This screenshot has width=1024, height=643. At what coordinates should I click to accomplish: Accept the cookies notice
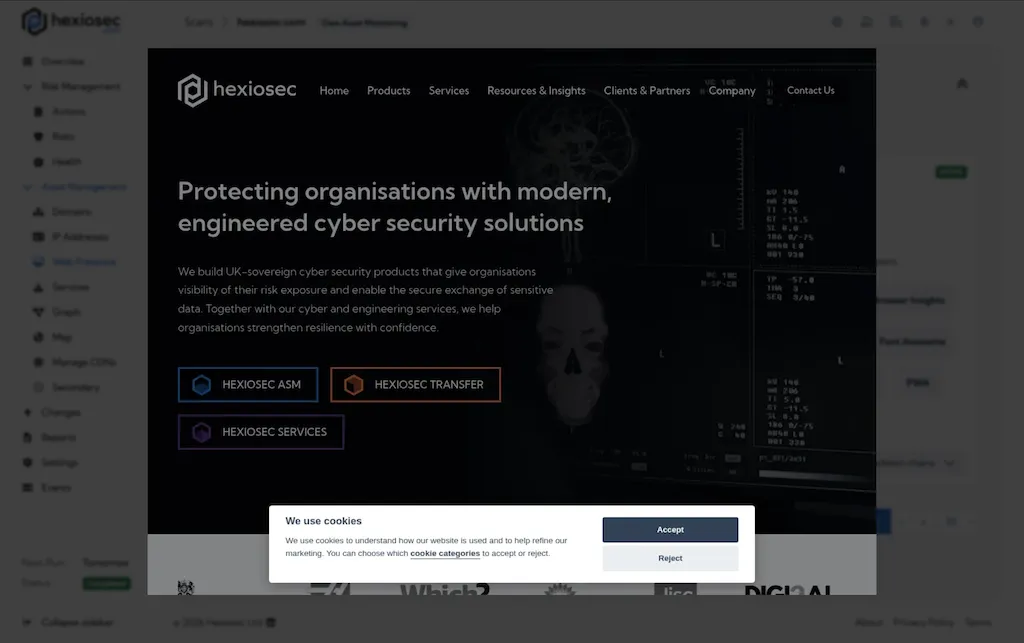pyautogui.click(x=670, y=529)
